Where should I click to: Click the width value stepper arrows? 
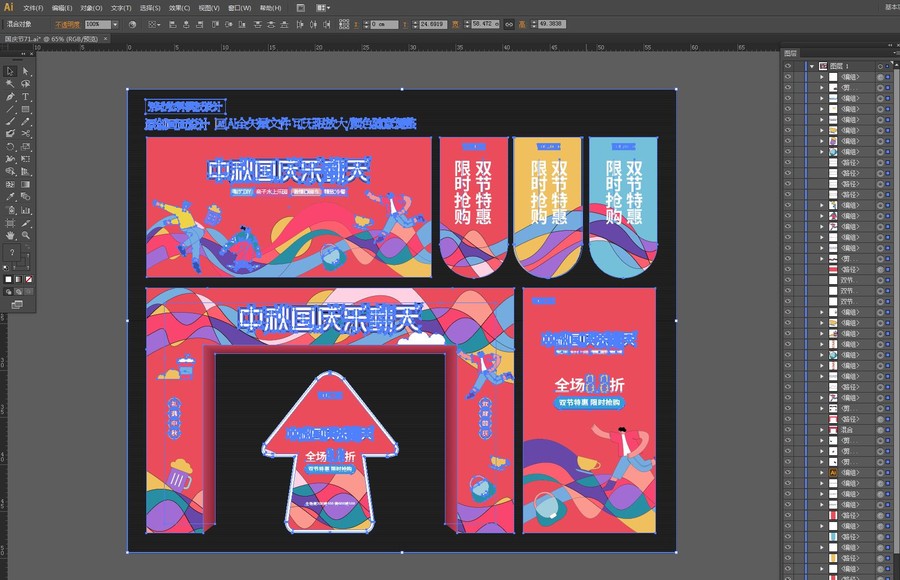point(467,24)
